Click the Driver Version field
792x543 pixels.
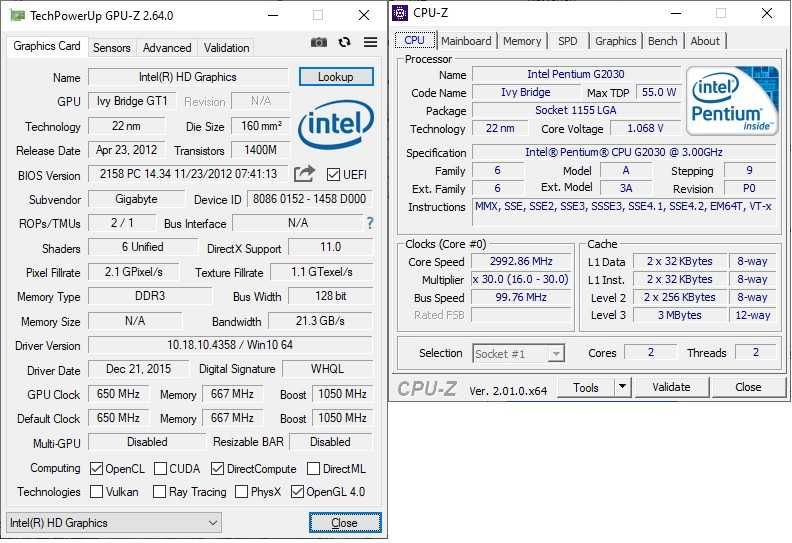click(230, 345)
